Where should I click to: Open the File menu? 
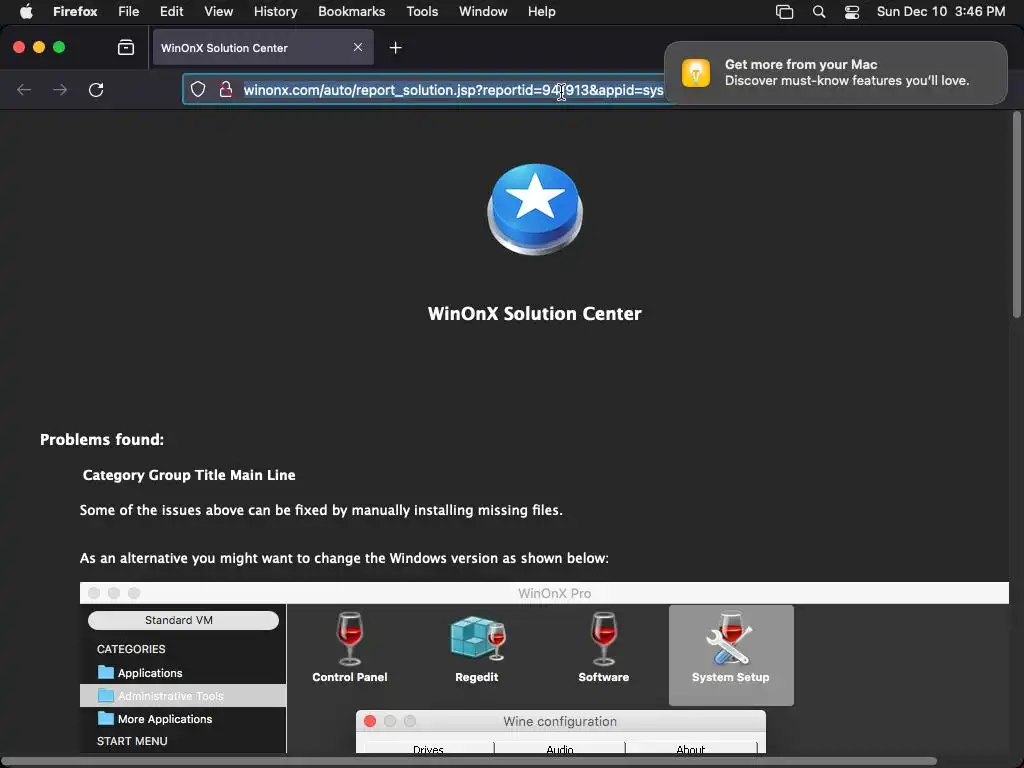tap(129, 11)
